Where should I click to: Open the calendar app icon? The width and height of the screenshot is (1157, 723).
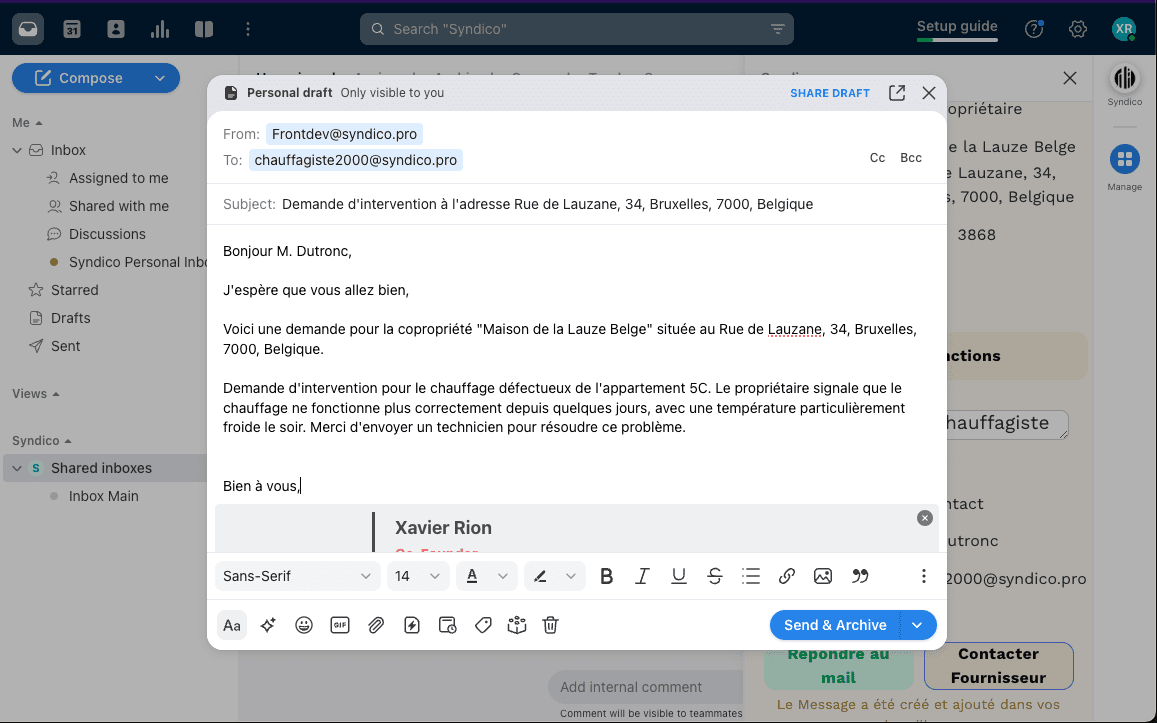(71, 28)
